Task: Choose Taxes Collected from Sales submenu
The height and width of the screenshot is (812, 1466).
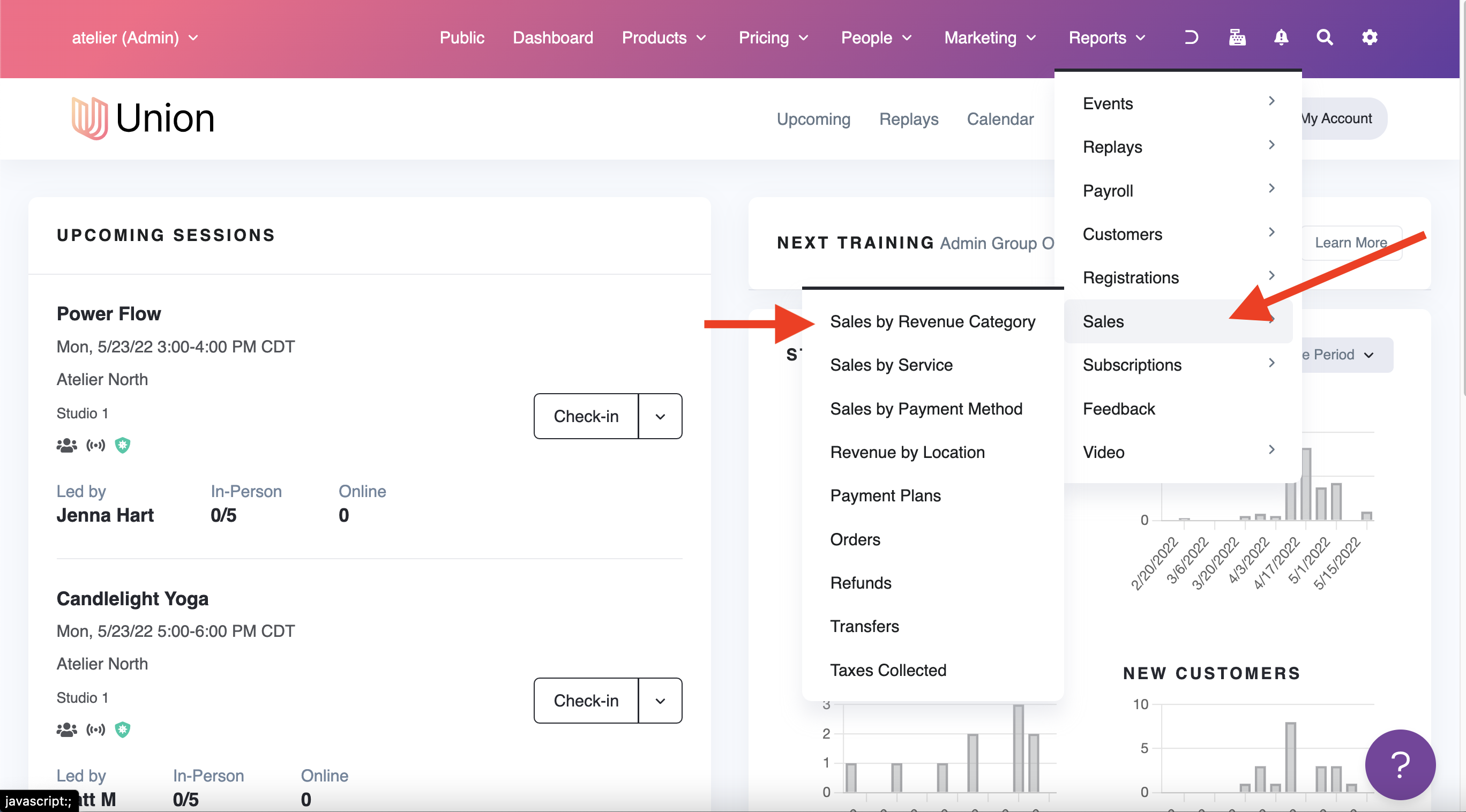Action: pyautogui.click(x=888, y=670)
